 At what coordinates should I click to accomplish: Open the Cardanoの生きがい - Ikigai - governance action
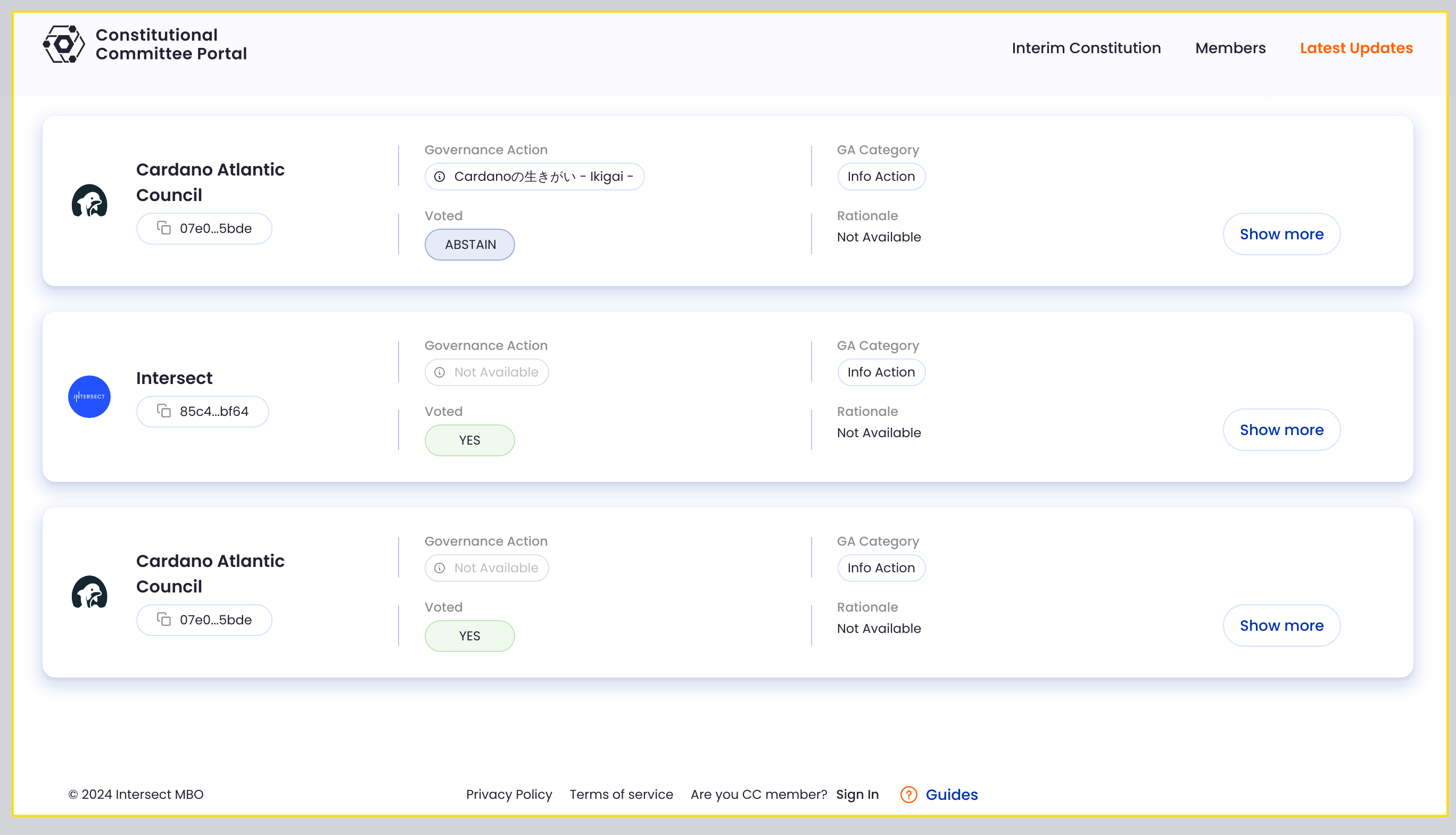[534, 177]
